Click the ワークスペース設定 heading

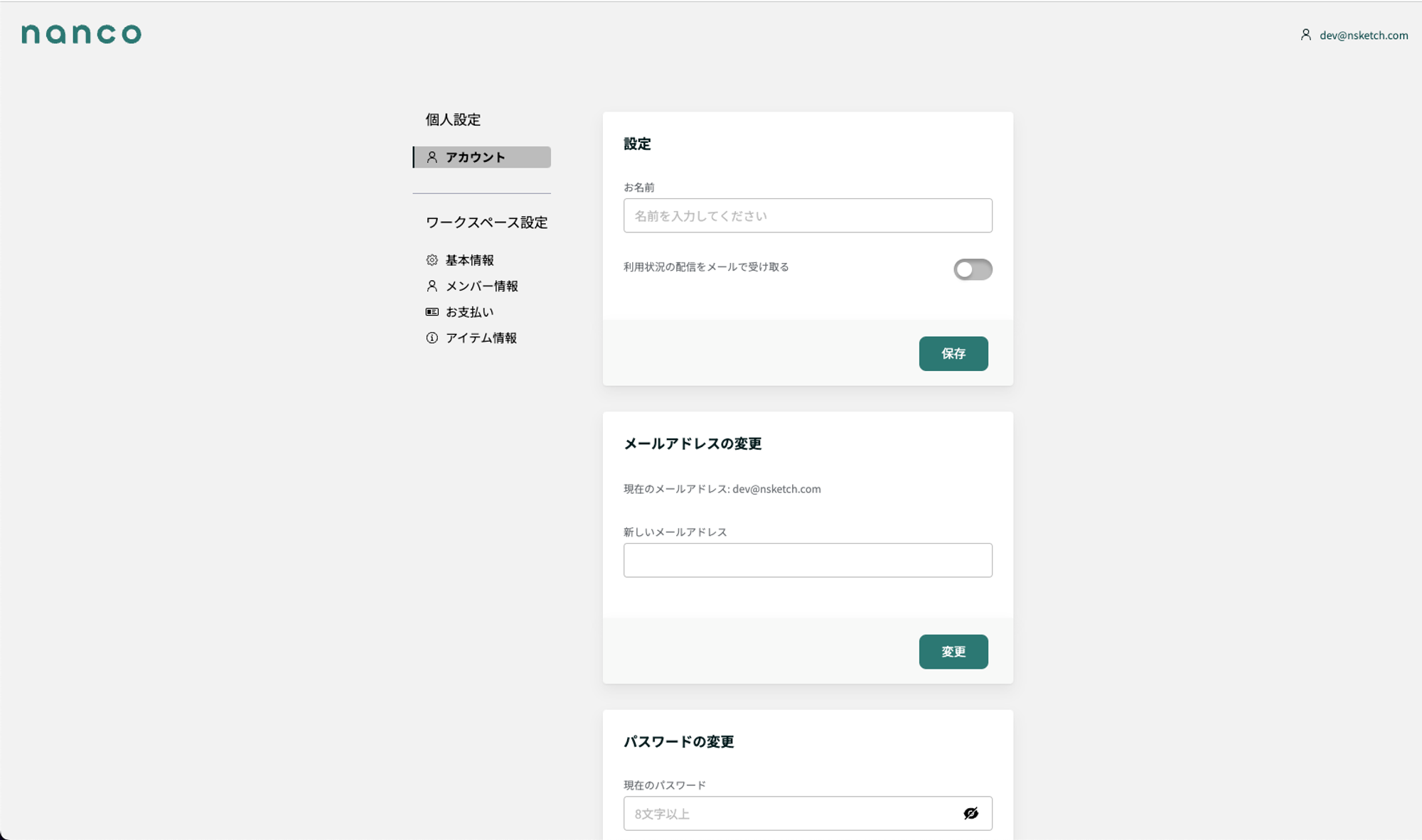[x=486, y=222]
